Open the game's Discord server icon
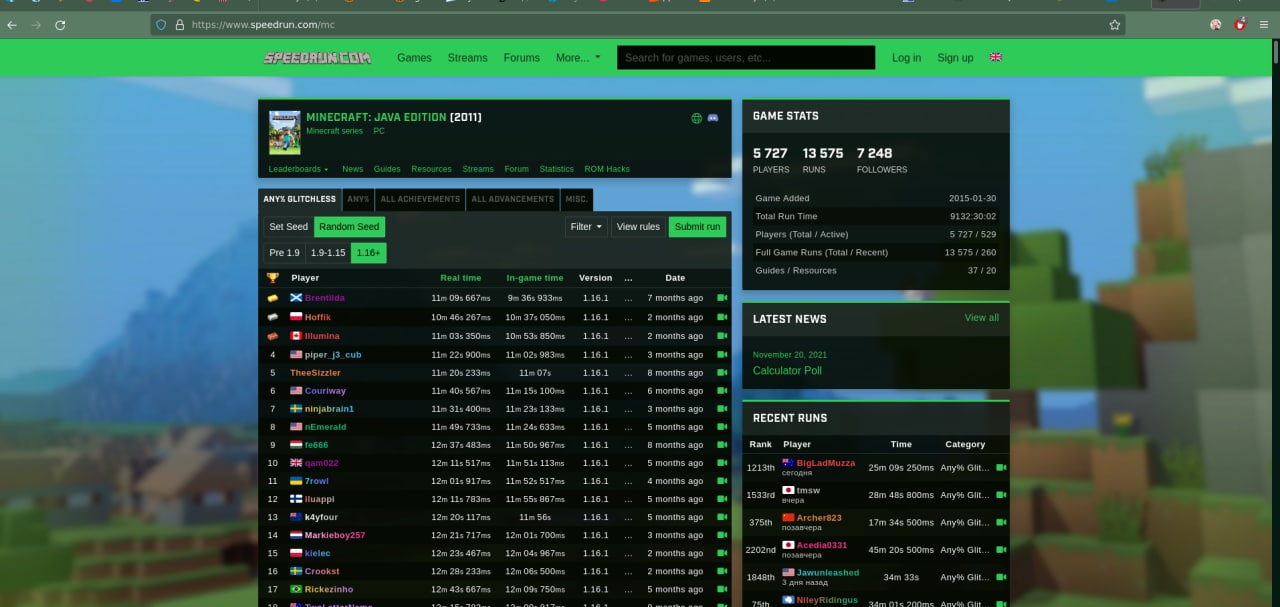Viewport: 1280px width, 607px height. pos(713,118)
